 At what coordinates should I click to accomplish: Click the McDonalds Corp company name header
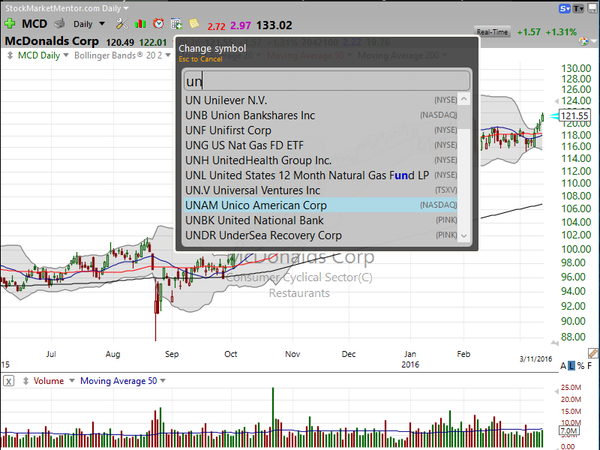(x=52, y=41)
